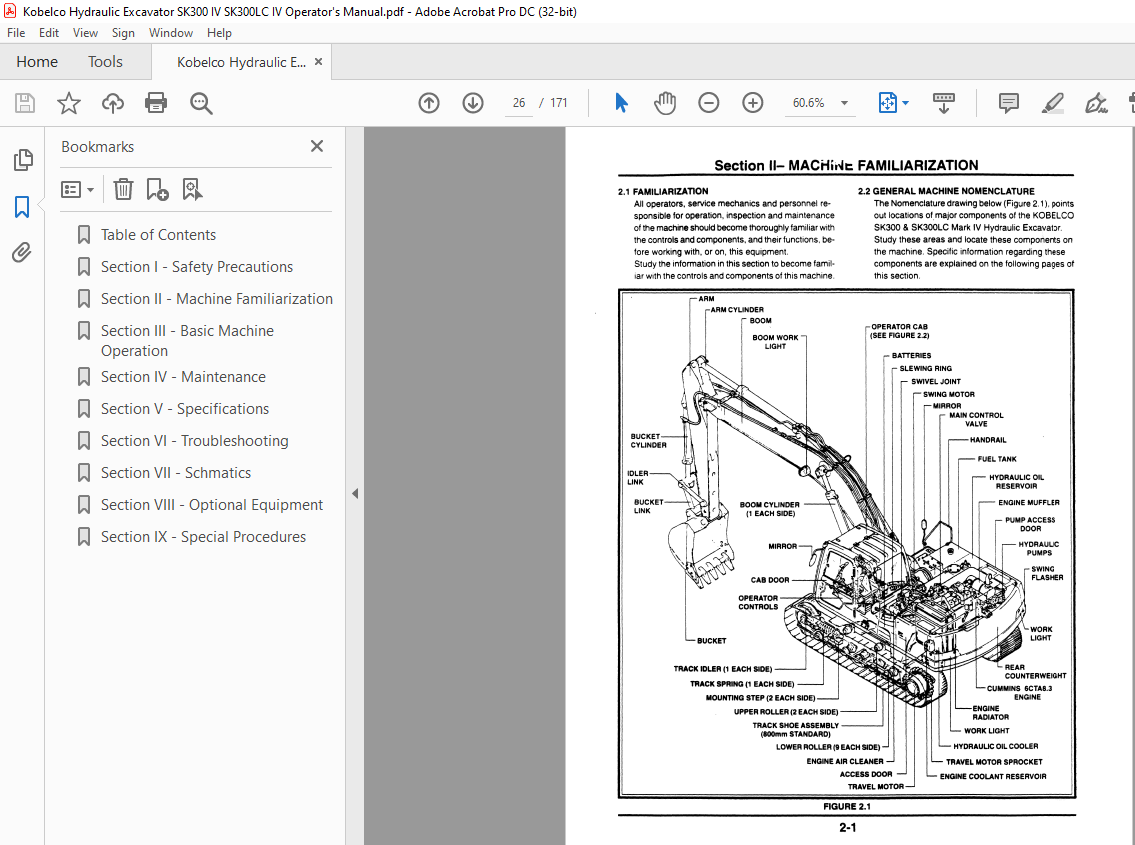Print the document with printer icon

pyautogui.click(x=156, y=103)
